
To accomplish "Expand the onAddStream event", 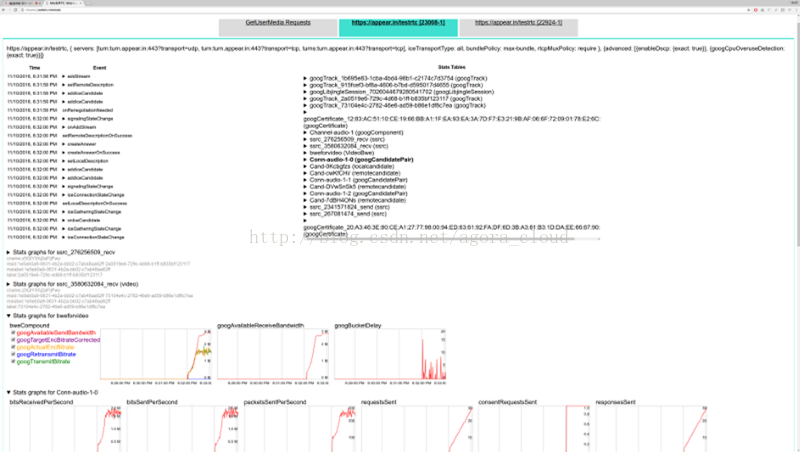I will [64, 127].
